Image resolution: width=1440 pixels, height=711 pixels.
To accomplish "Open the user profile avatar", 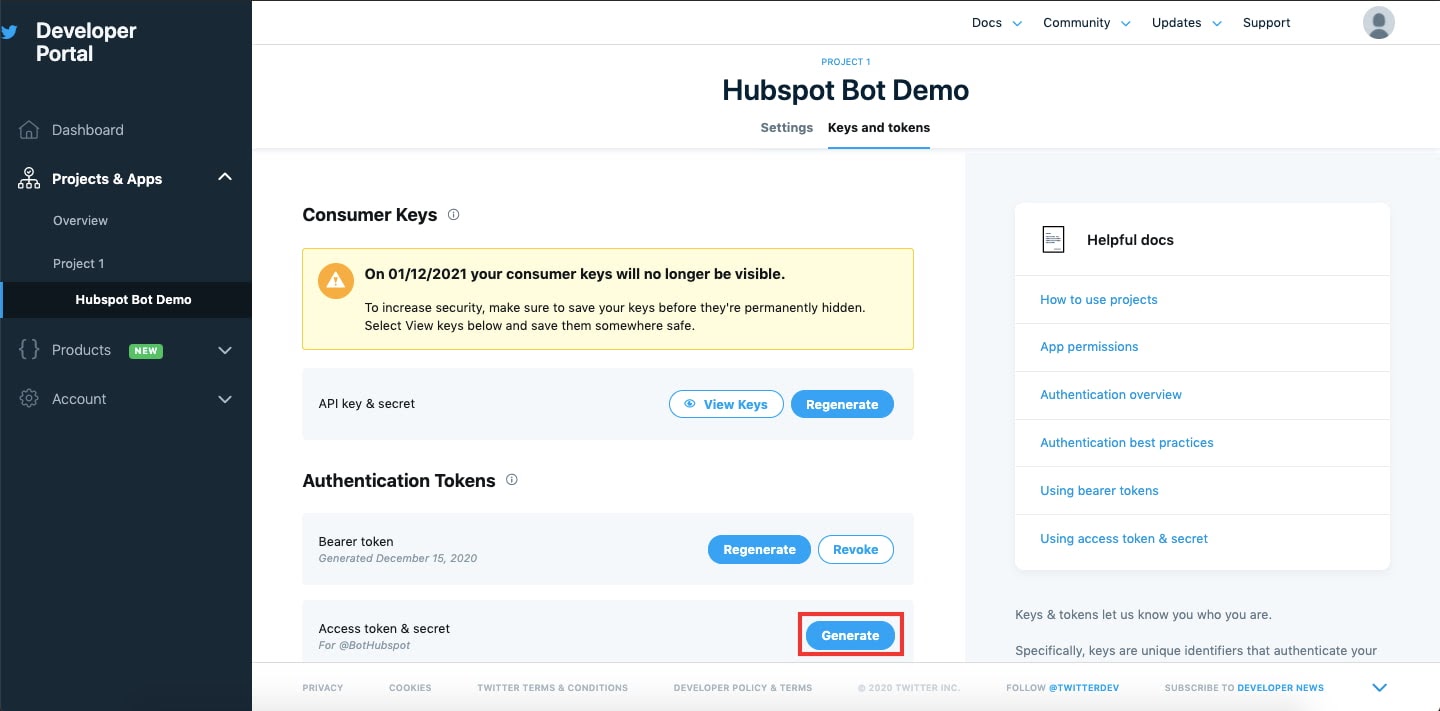I will click(1378, 23).
